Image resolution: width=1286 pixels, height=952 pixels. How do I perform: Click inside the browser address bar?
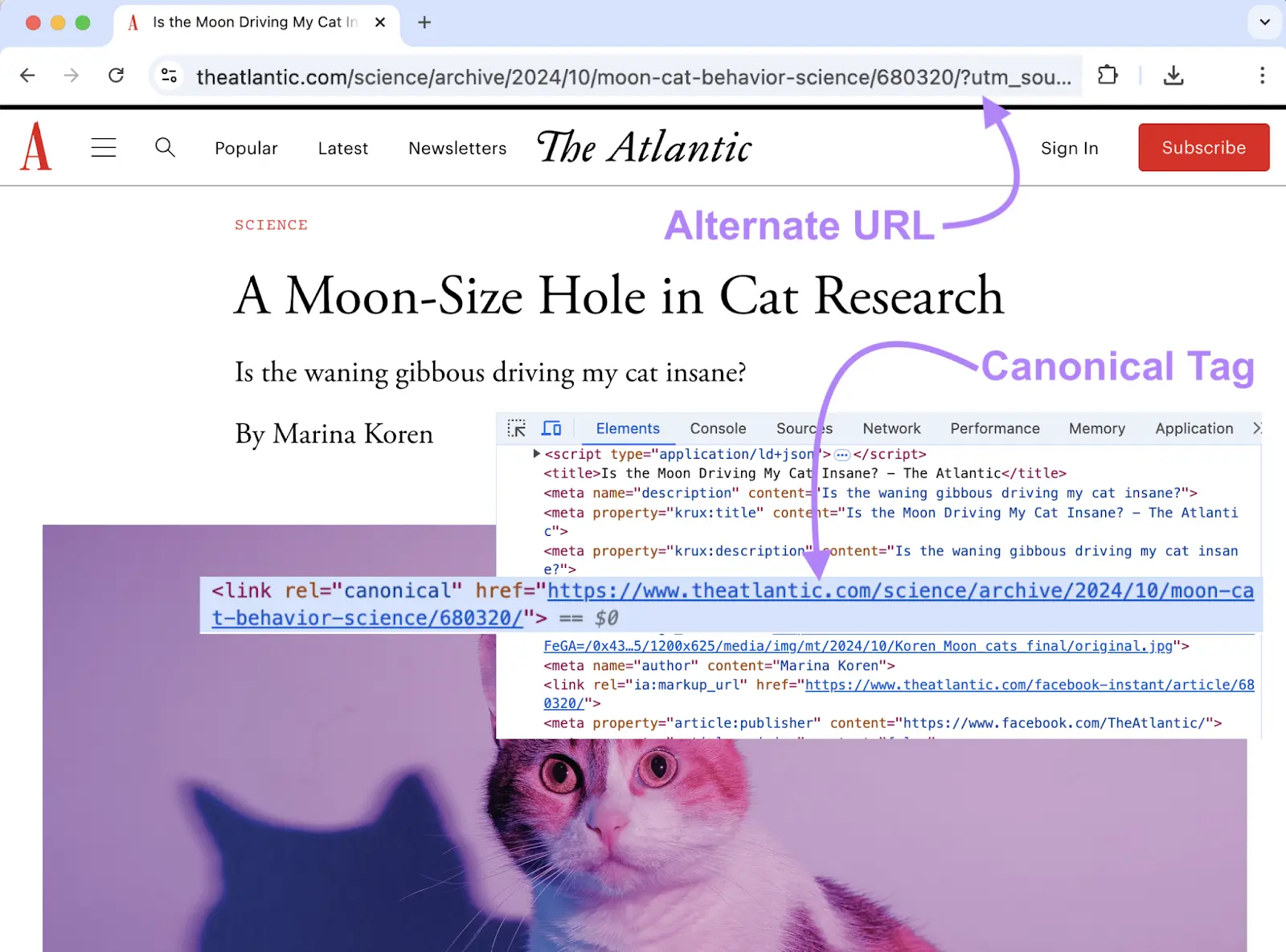point(563,76)
